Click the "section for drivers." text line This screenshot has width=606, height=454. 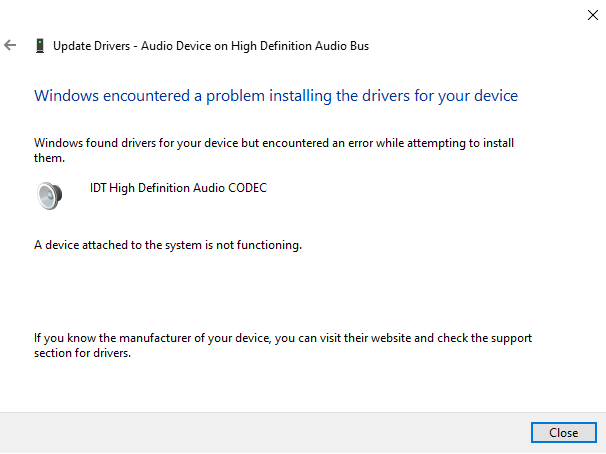tap(82, 352)
